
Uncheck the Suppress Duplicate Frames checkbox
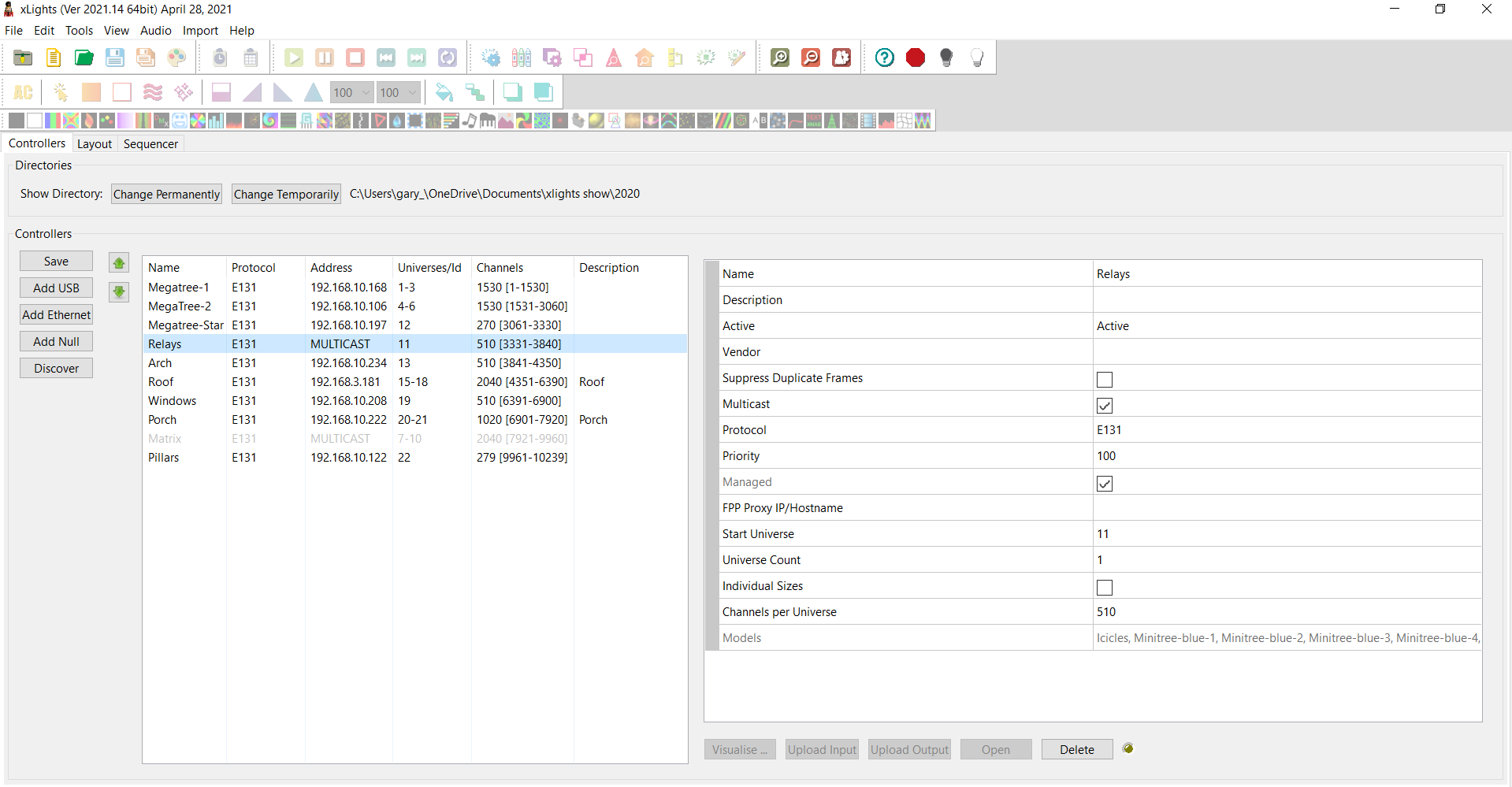click(1105, 379)
